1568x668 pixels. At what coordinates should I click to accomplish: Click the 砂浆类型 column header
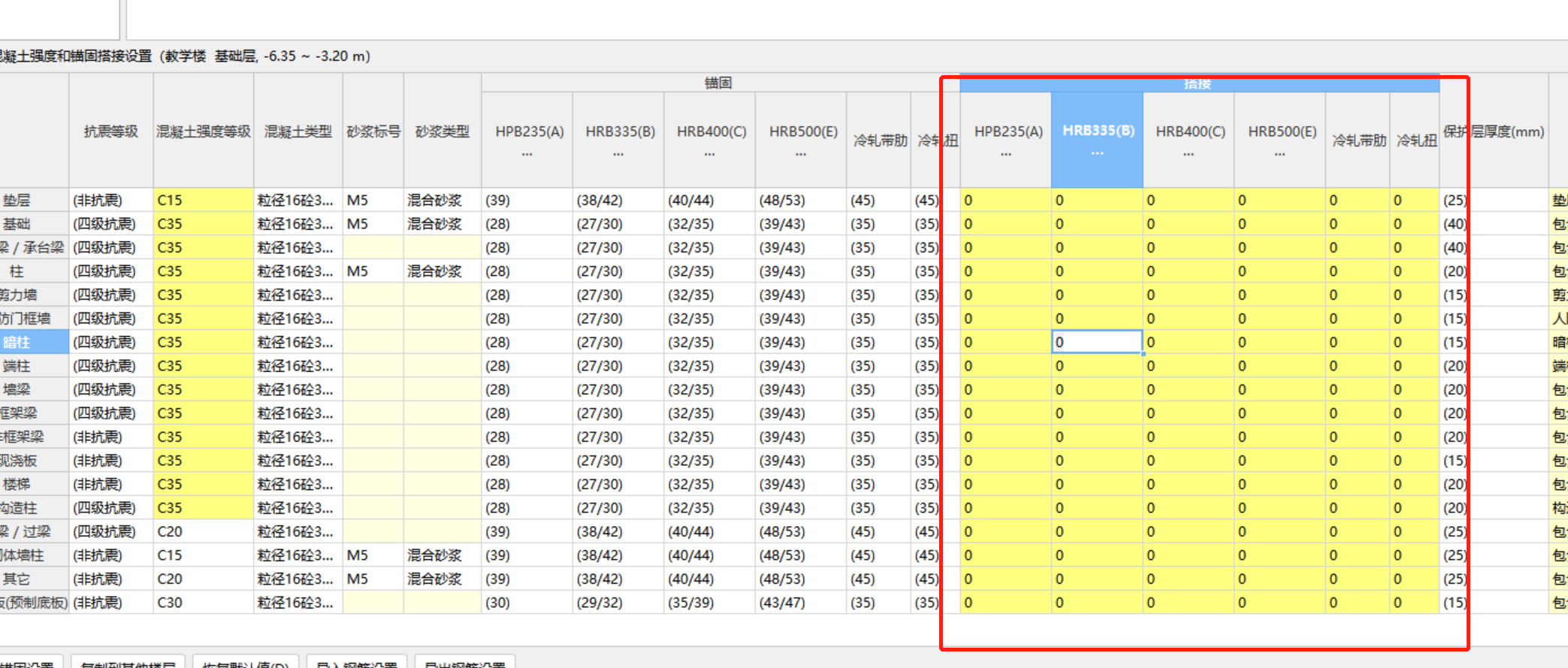443,131
